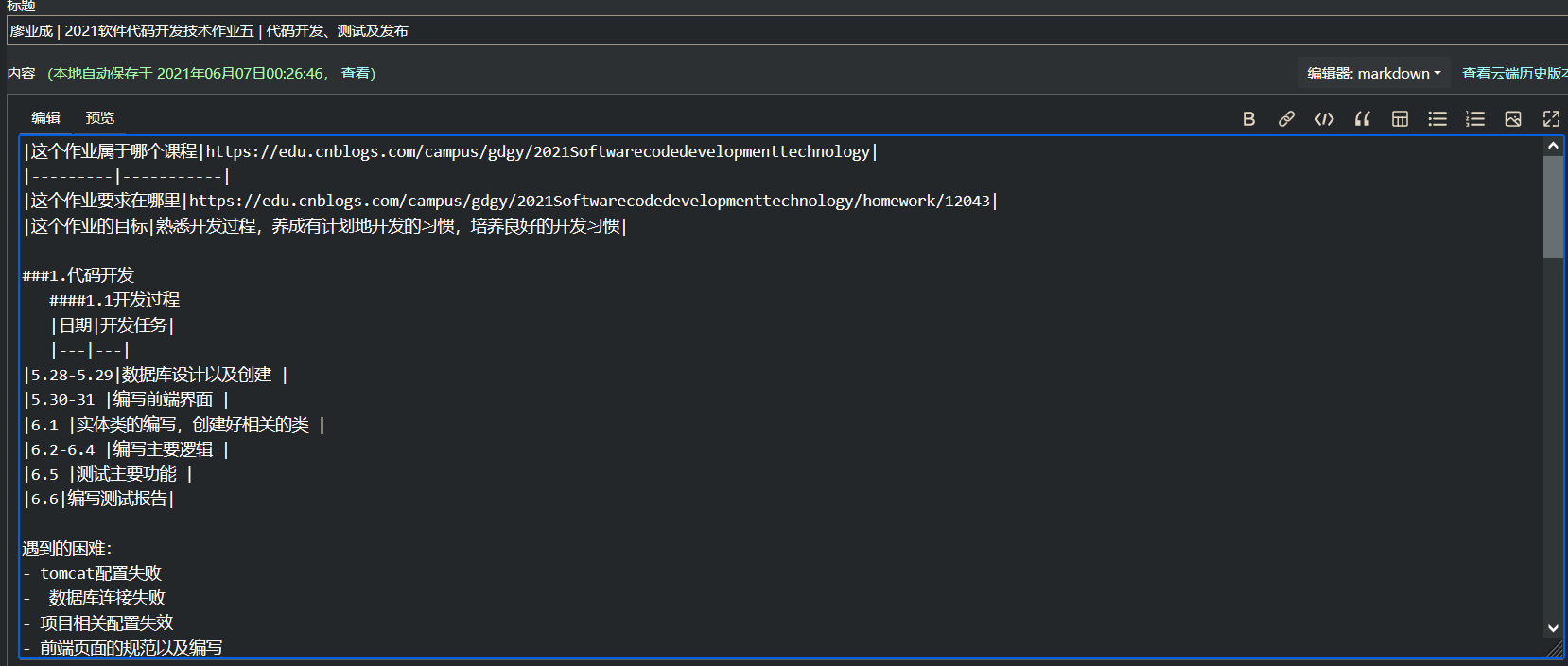This screenshot has width=1568, height=666.
Task: Place cursor on the ###1.代码开发 heading line
Action: tap(78, 275)
